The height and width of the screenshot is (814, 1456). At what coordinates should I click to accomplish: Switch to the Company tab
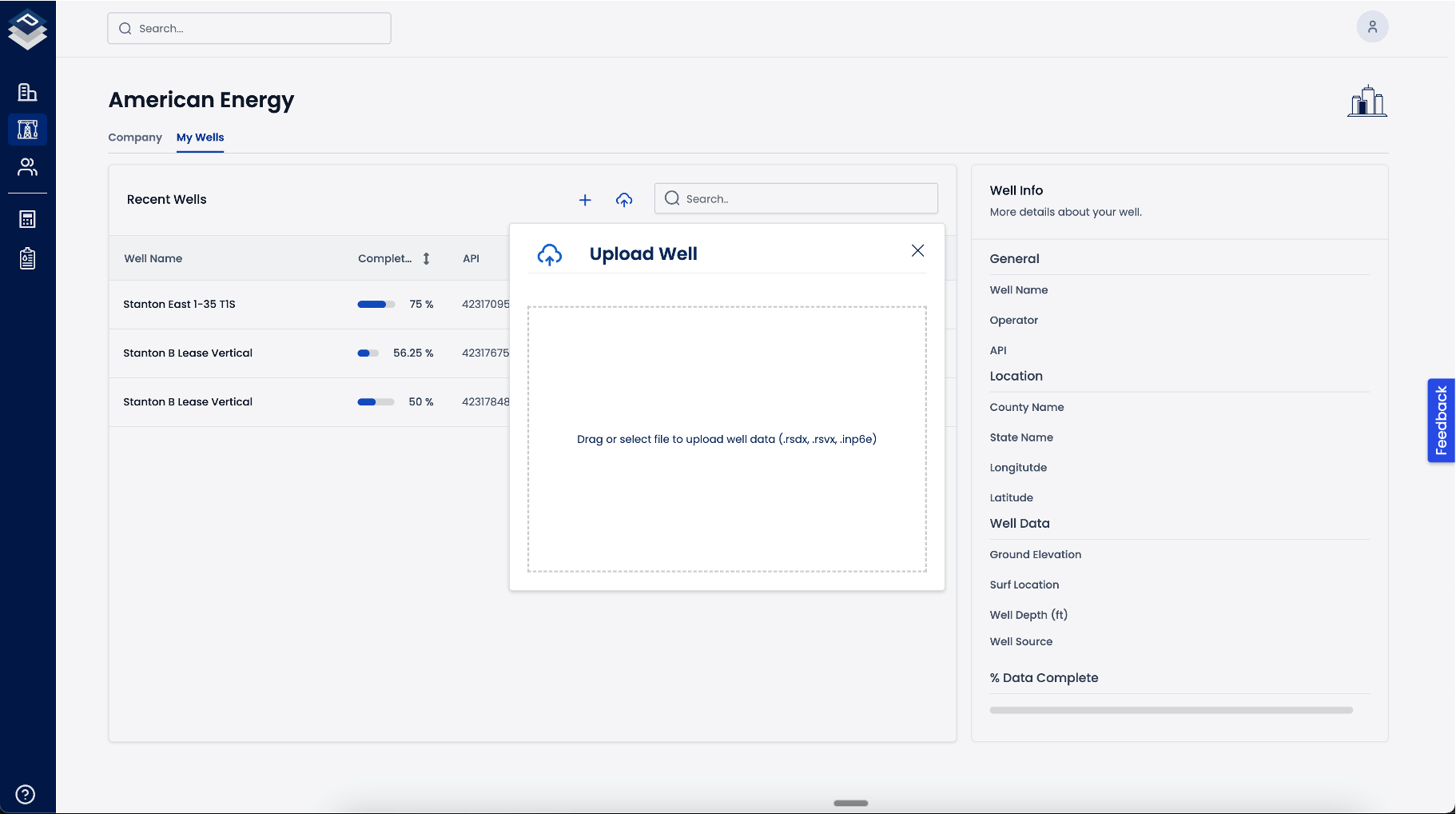coord(134,138)
